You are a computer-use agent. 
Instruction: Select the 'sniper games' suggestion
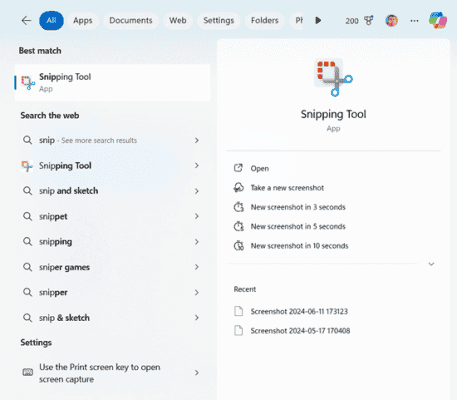113,267
